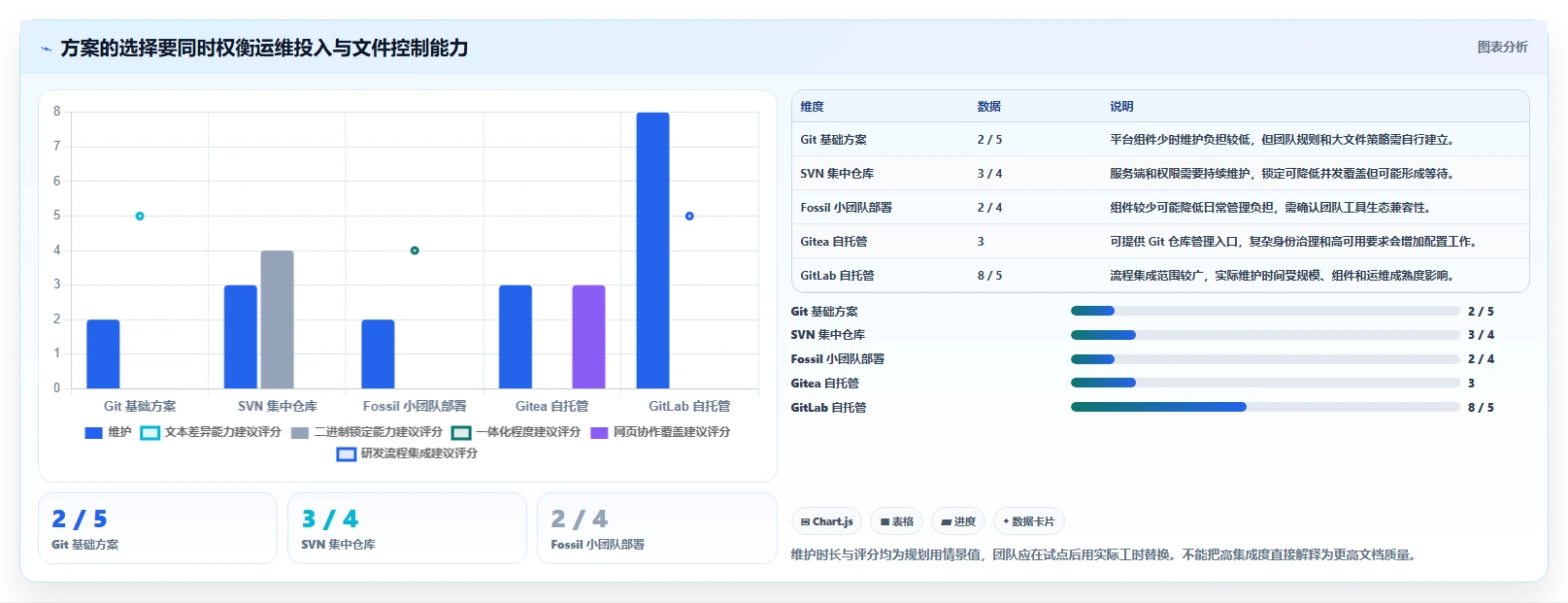
Task: Select the 表格 chip
Action: [897, 521]
